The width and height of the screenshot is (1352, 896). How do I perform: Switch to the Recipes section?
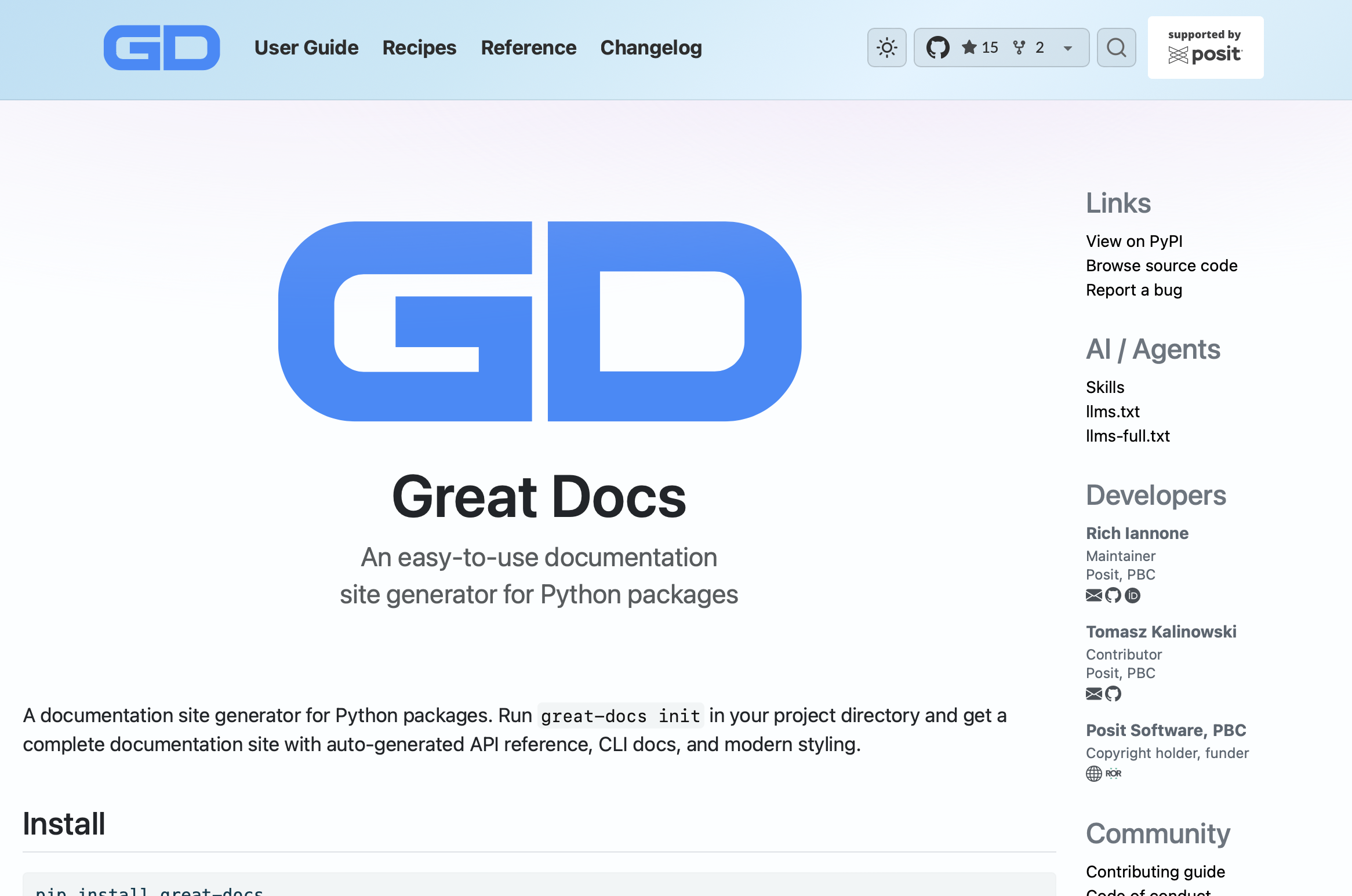click(x=419, y=48)
